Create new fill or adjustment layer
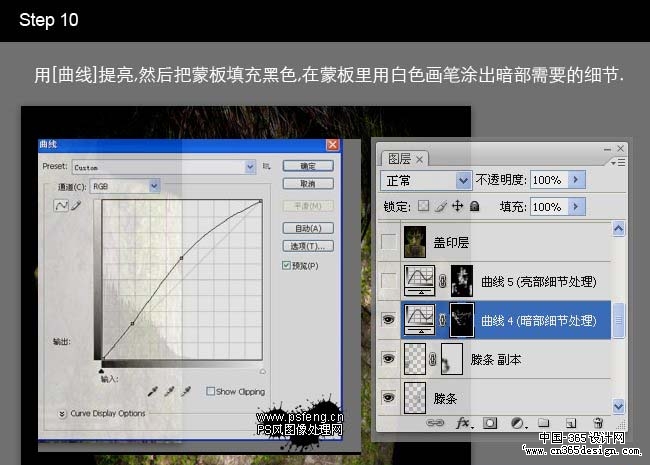Image resolution: width=650 pixels, height=465 pixels. [x=517, y=423]
